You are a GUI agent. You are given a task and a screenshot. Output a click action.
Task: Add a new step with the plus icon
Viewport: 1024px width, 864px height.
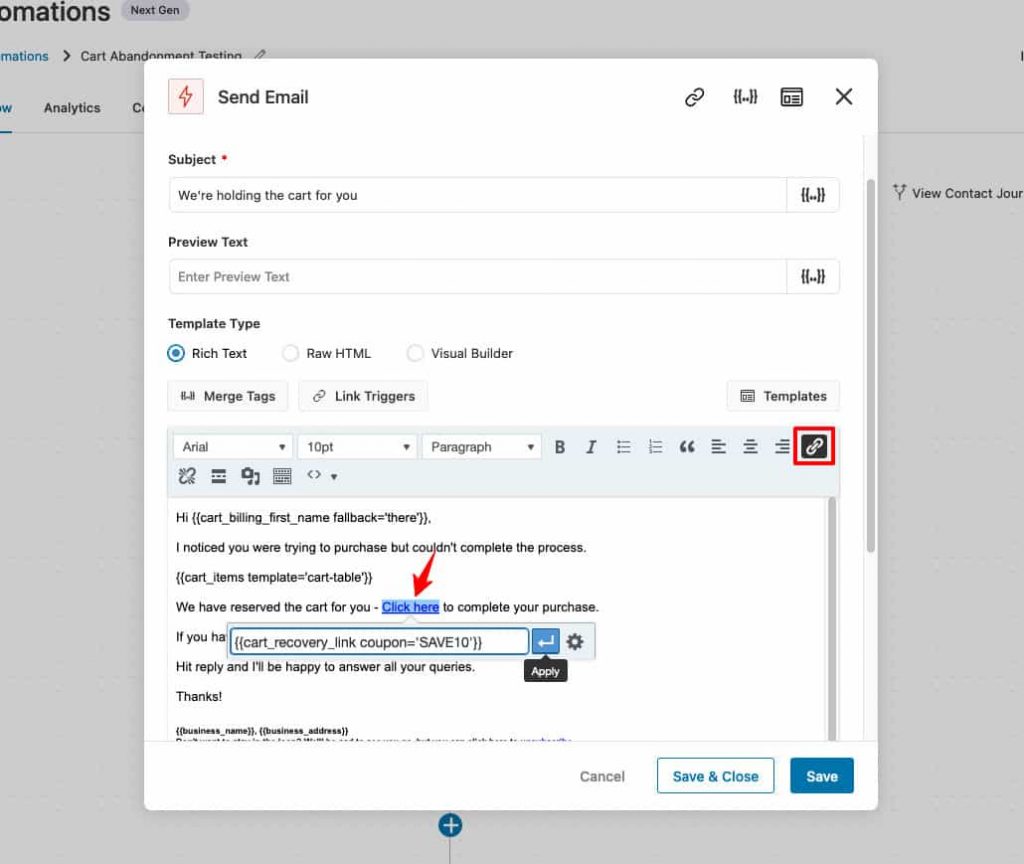coord(450,825)
